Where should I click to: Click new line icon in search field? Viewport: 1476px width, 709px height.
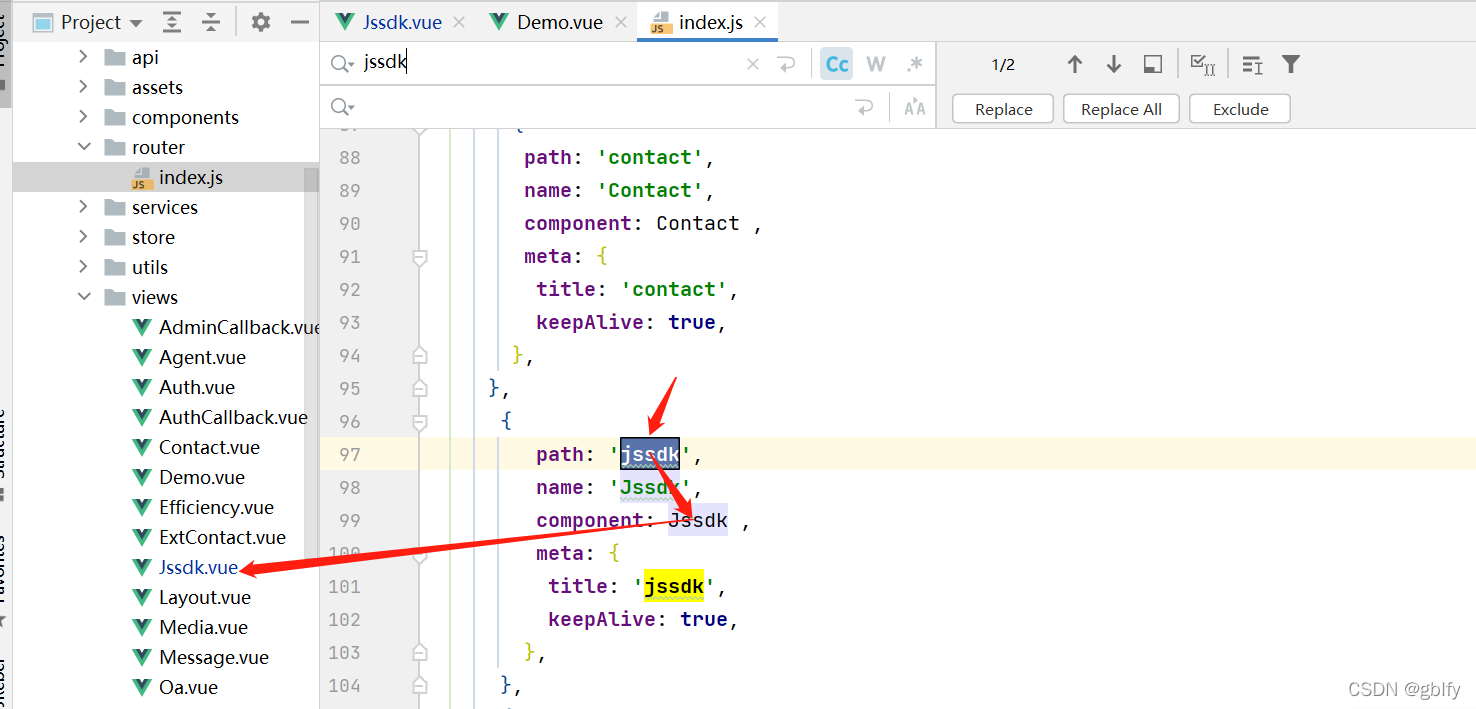(787, 64)
